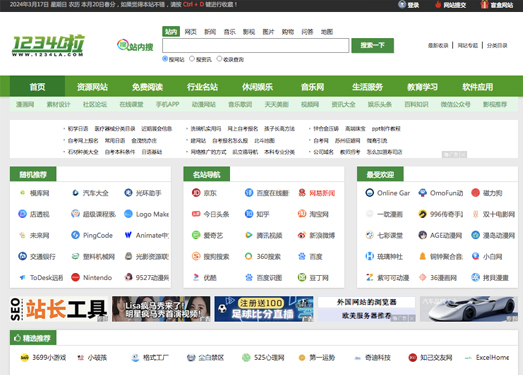523x375 pixels.
Task: Select the 搜资讯 radio button
Action: pyautogui.click(x=192, y=59)
